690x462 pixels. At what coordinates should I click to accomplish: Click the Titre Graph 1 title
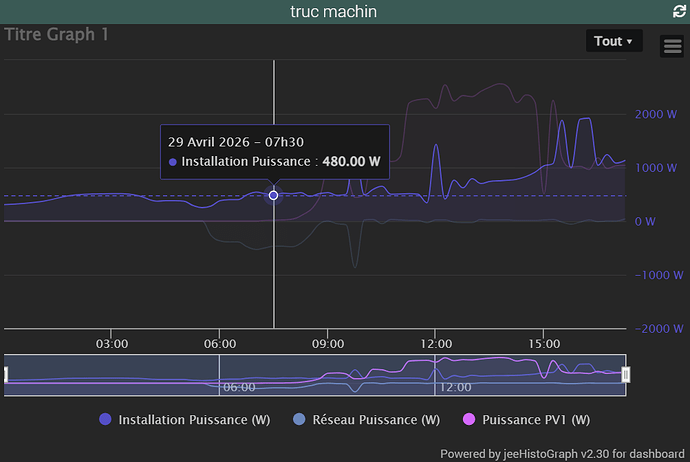[56, 34]
